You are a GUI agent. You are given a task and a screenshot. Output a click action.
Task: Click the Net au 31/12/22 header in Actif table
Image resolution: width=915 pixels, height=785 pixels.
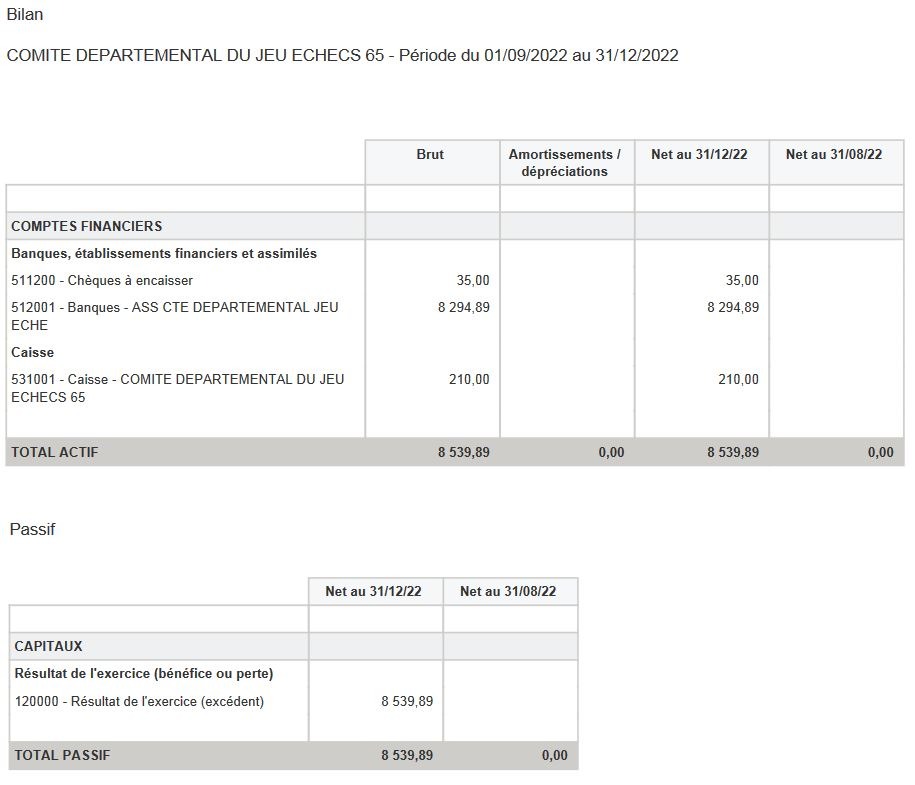pos(699,155)
